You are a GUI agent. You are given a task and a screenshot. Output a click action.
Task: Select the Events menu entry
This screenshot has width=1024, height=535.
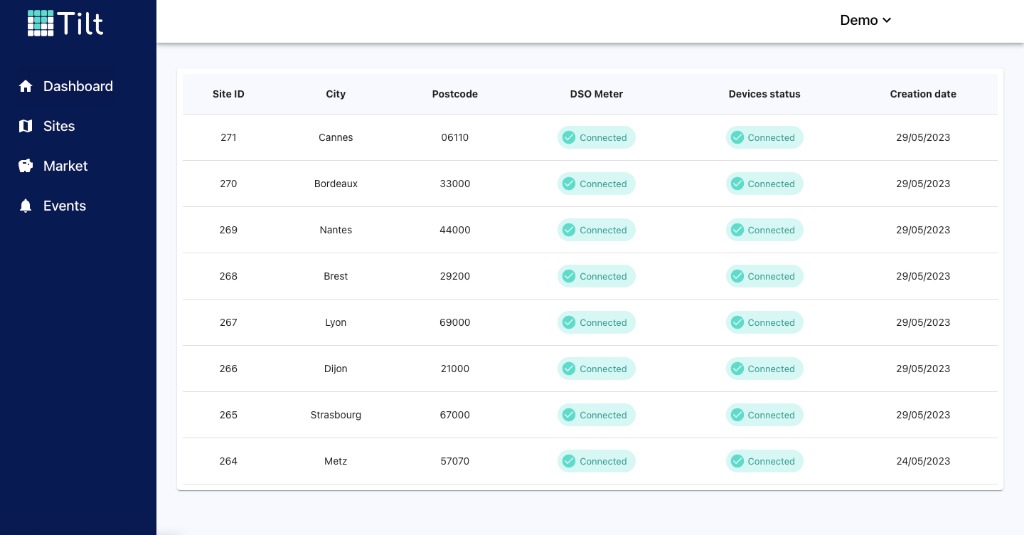coord(64,206)
